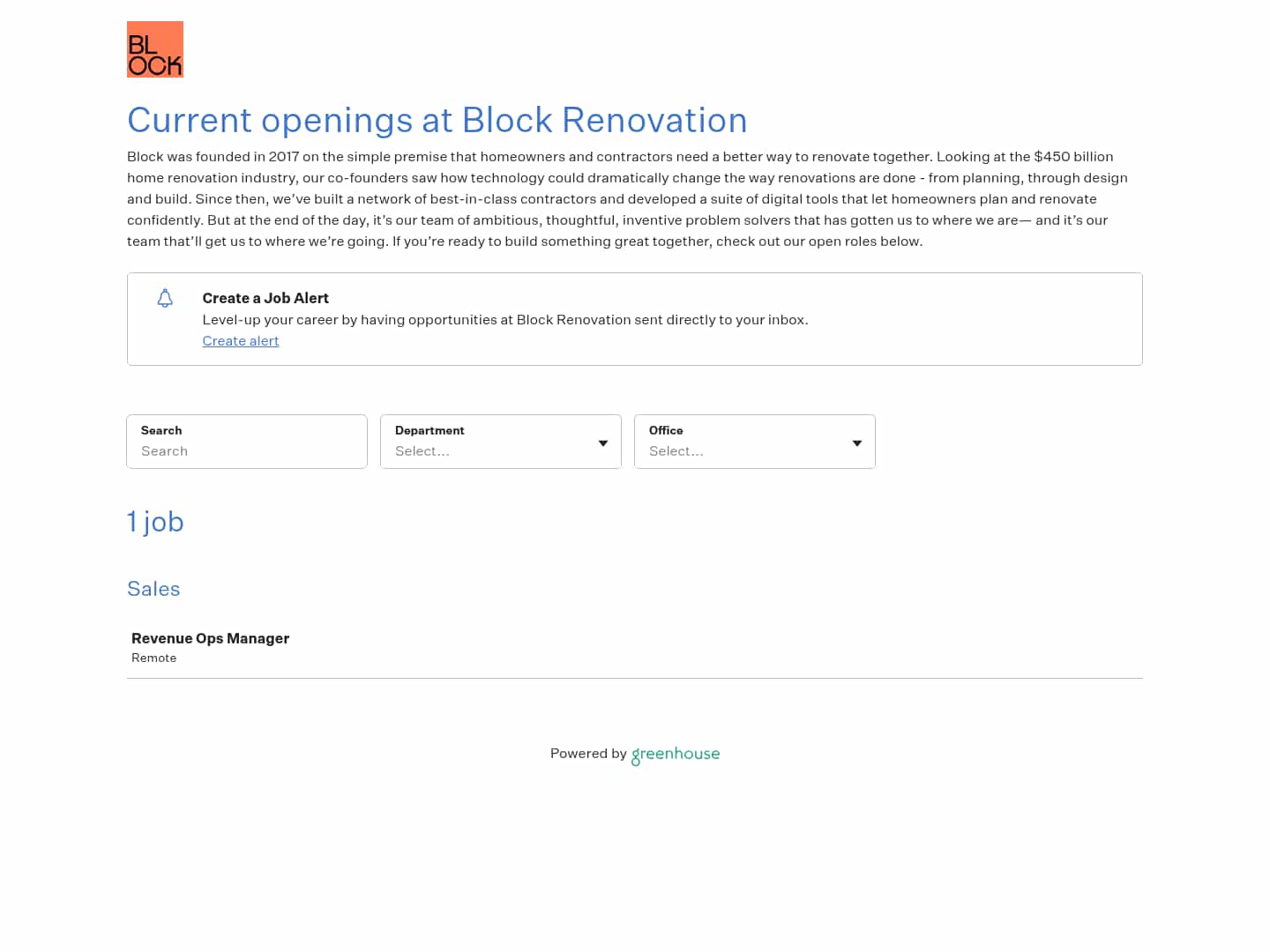Open the Department dropdown
This screenshot has width=1270, height=952.
[x=501, y=442]
